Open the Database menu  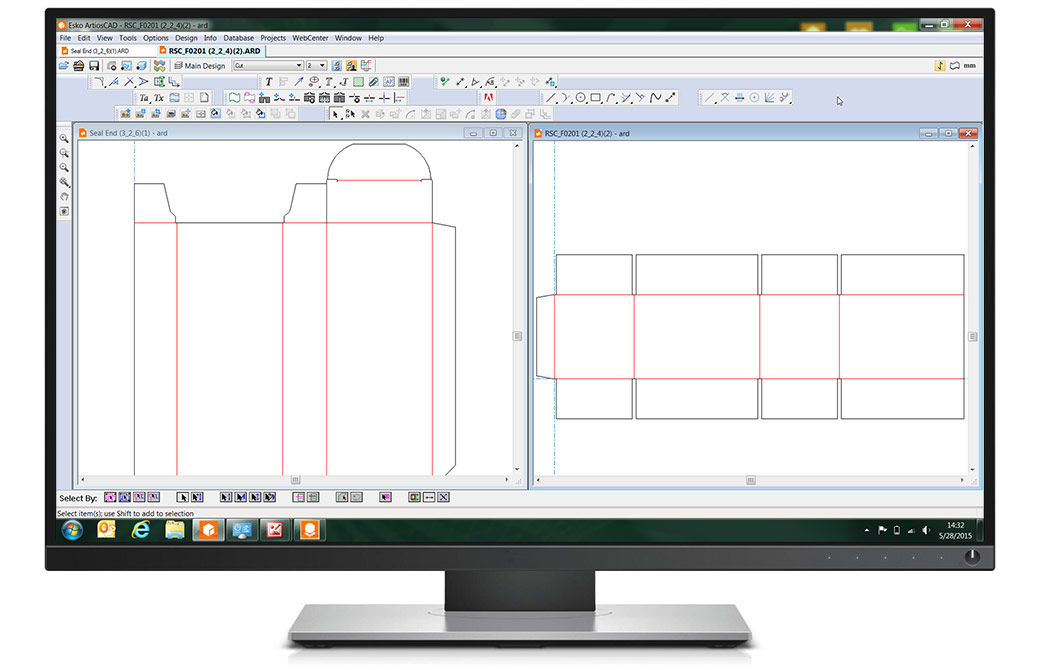click(239, 37)
